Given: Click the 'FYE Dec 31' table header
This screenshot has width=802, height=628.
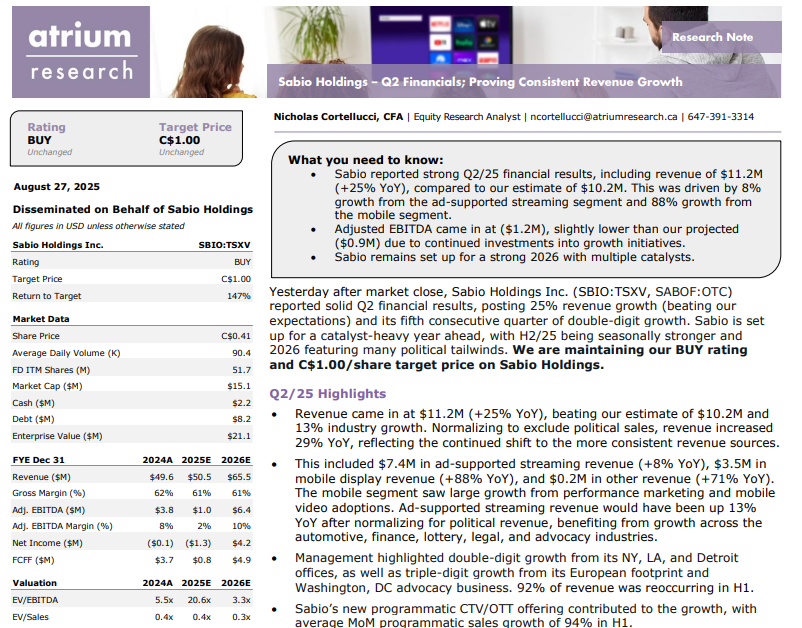Looking at the screenshot, I should [38, 460].
